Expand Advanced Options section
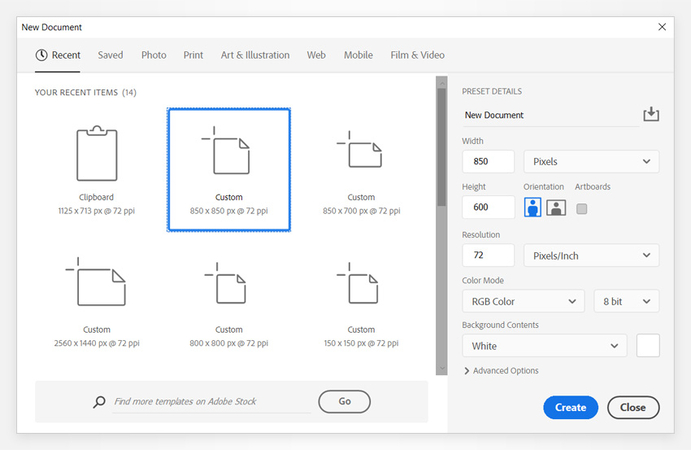Viewport: 691px width, 450px height. point(501,371)
